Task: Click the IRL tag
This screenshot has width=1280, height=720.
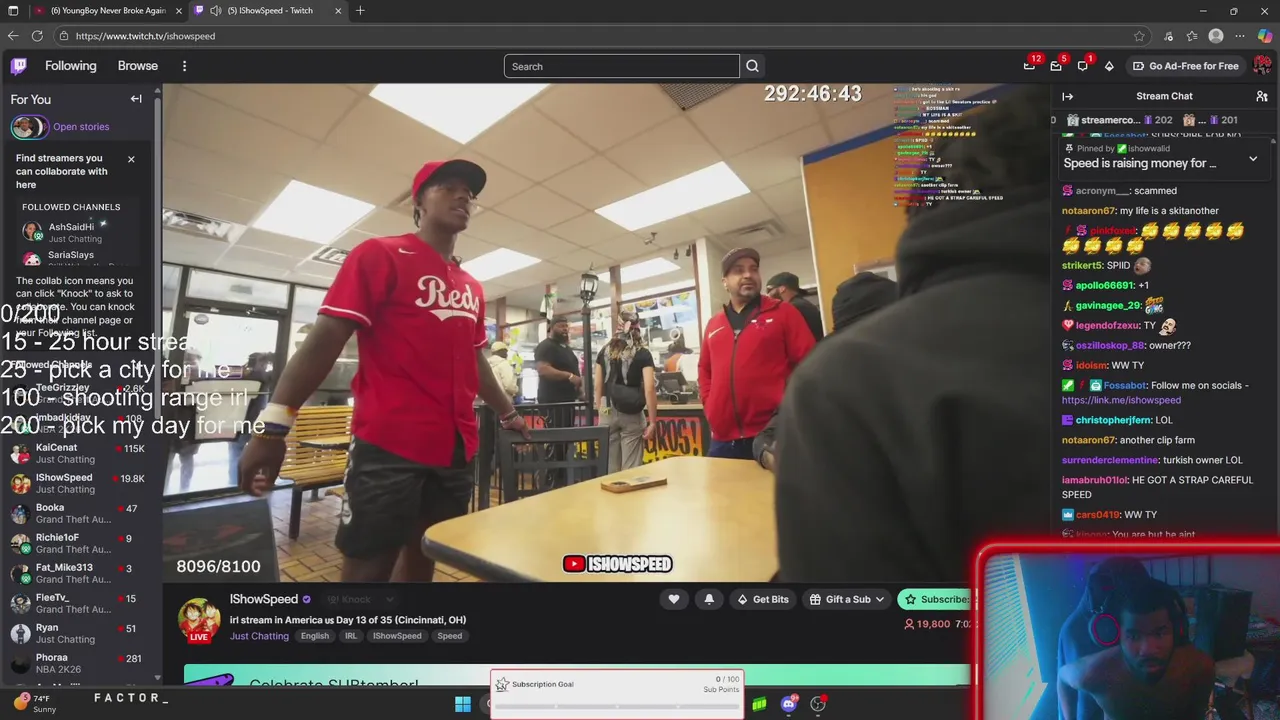Action: tap(351, 636)
